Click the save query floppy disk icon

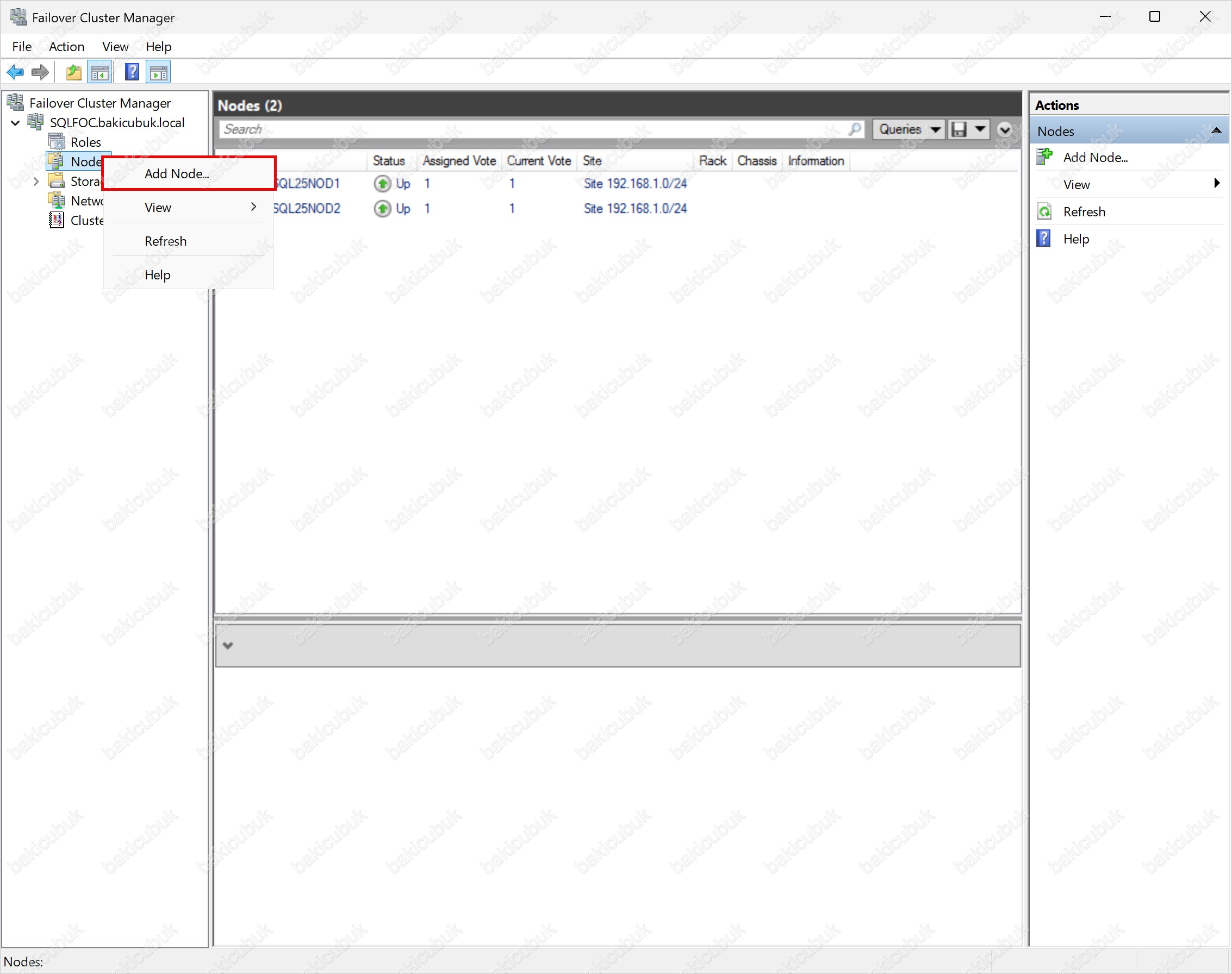pyautogui.click(x=960, y=129)
